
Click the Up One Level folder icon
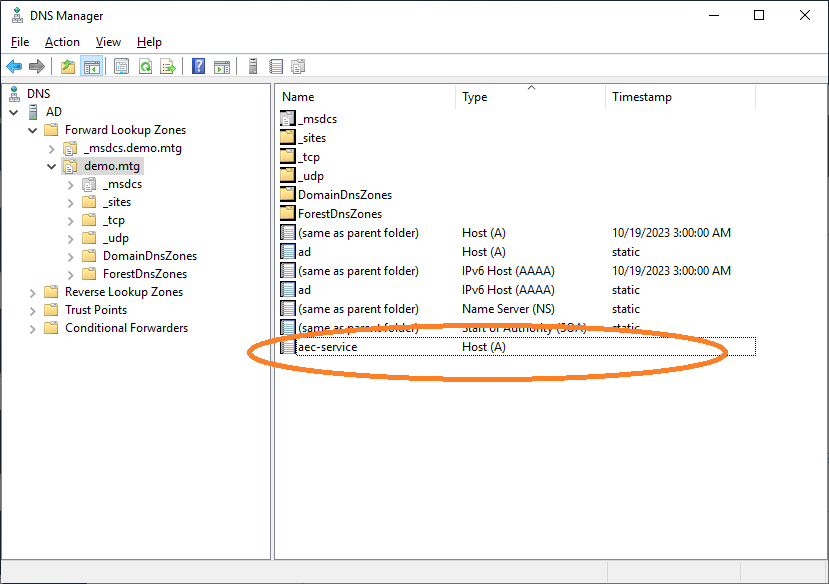point(67,66)
